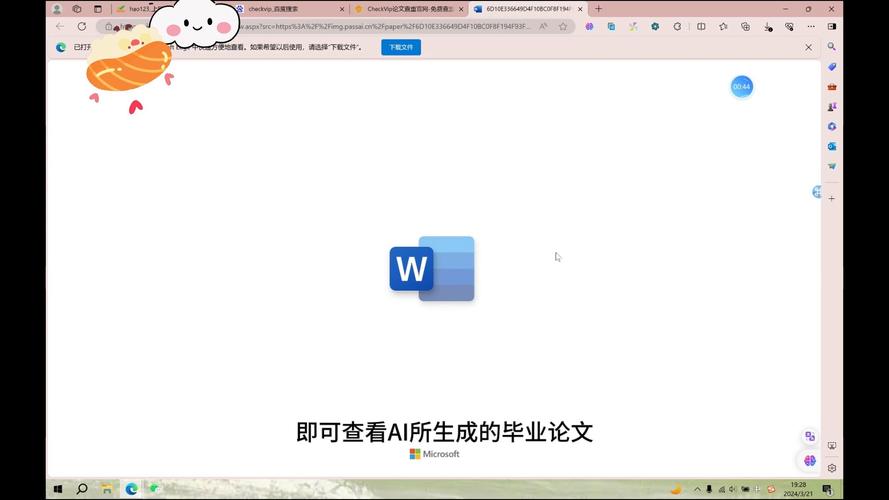Image resolution: width=889 pixels, height=500 pixels.
Task: Open sidebar screen cast icon at bottom
Action: pos(832,446)
